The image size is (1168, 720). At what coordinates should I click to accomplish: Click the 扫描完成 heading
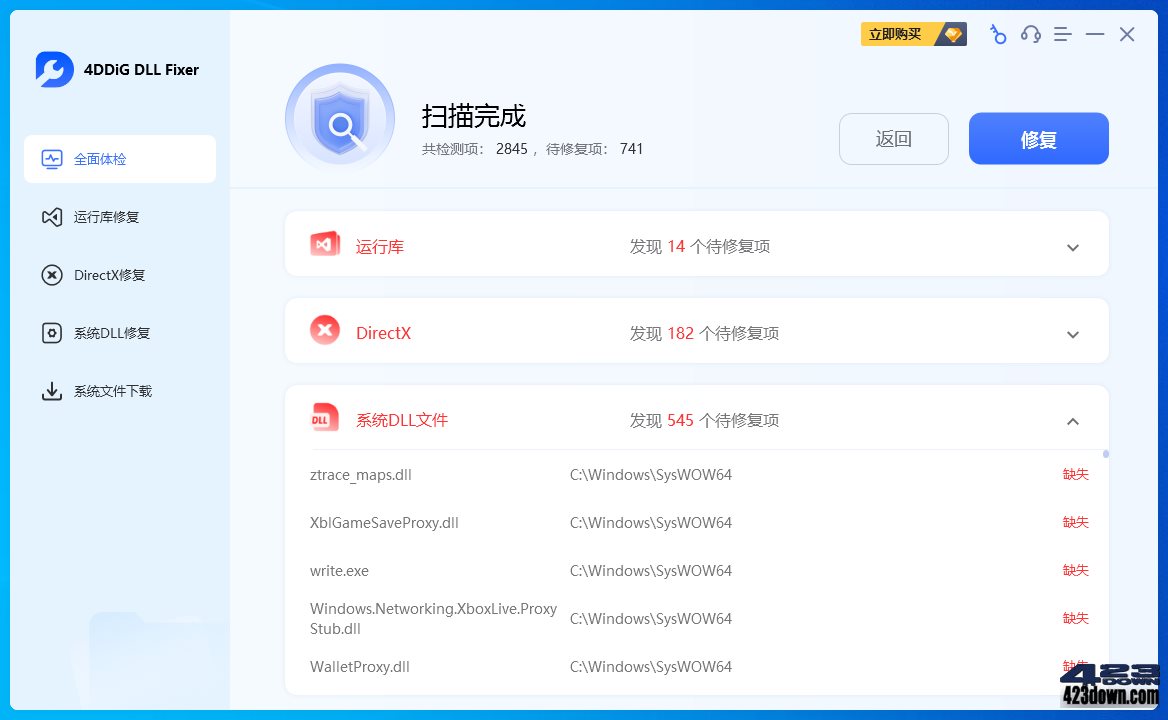(474, 116)
